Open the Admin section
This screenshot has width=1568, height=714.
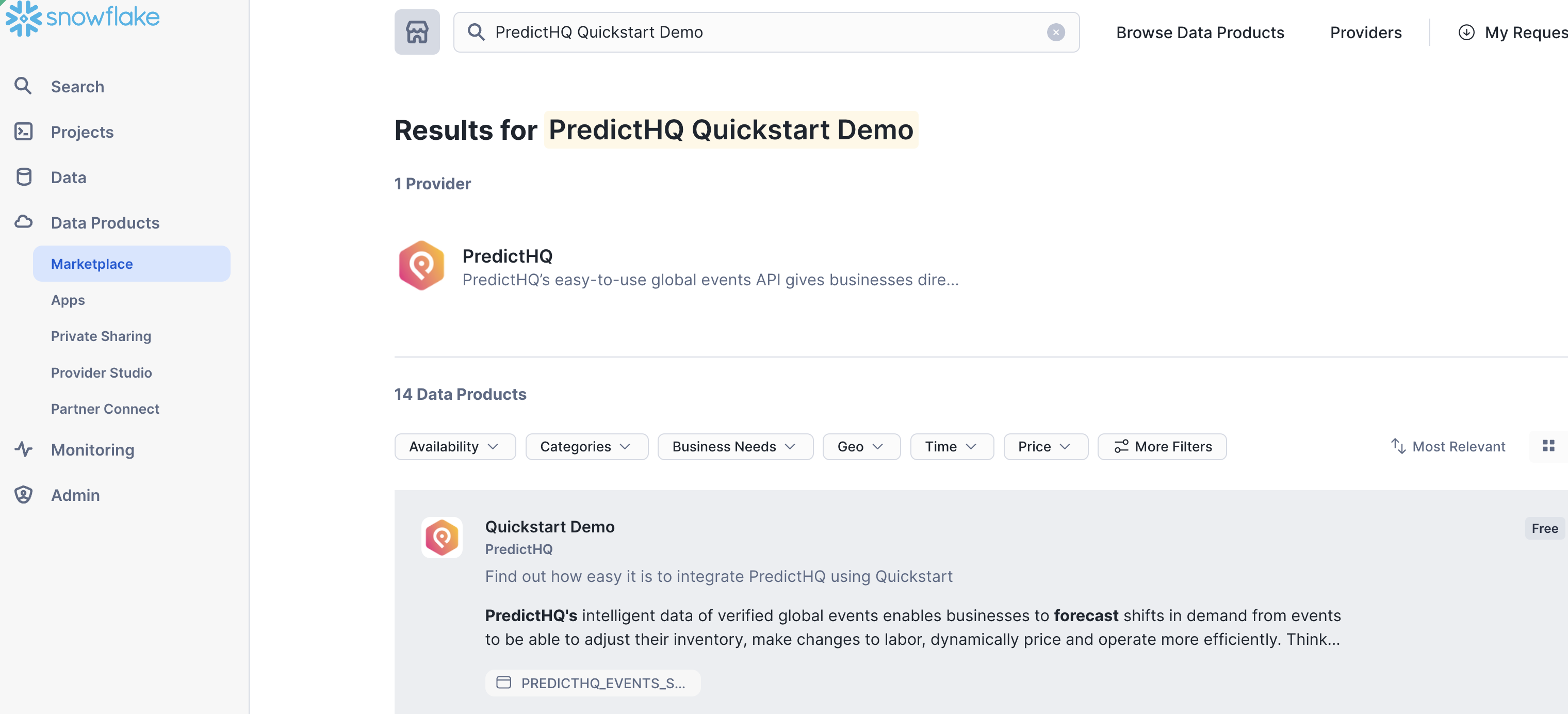pos(75,495)
